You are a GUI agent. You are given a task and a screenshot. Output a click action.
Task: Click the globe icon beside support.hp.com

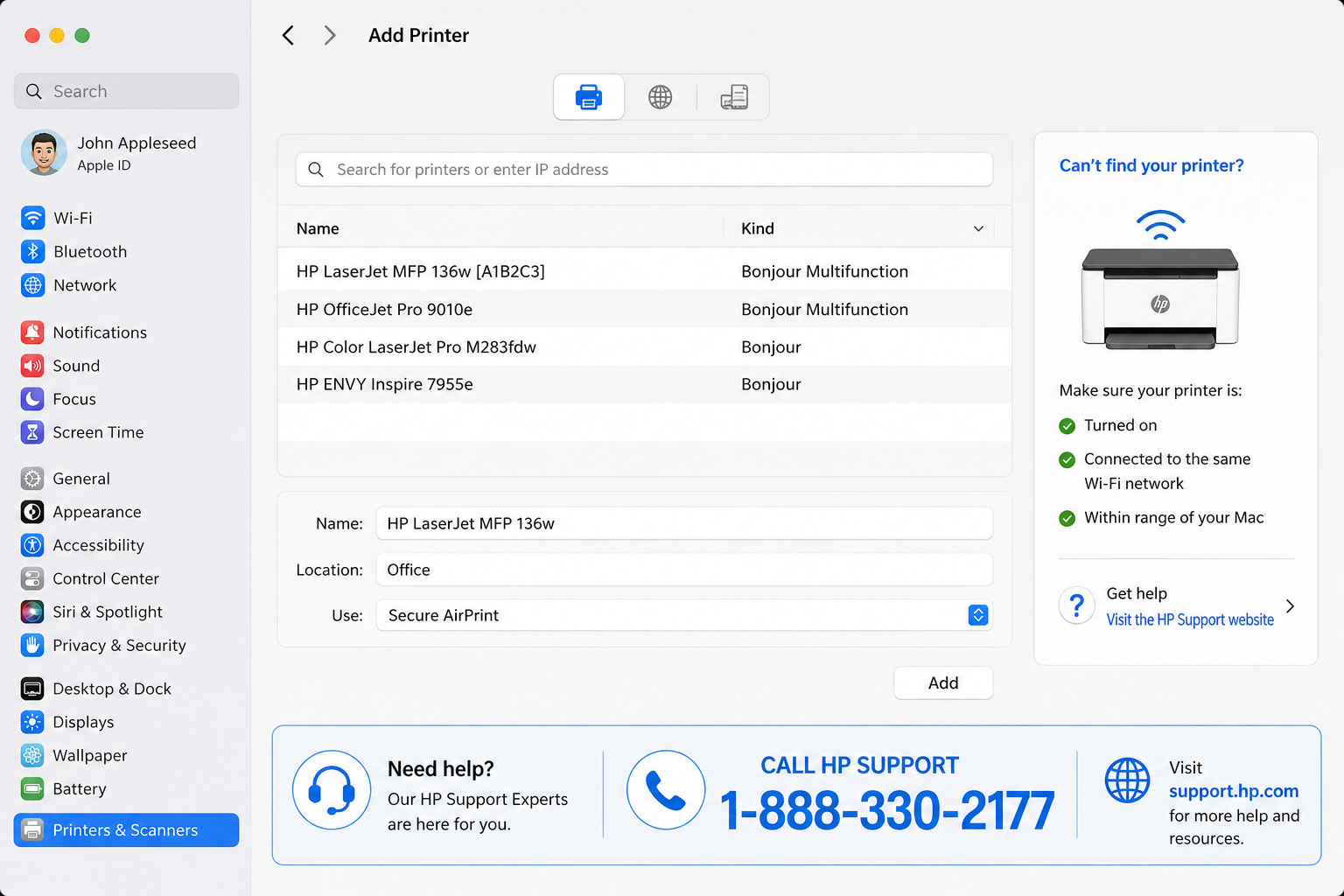[x=1127, y=780]
